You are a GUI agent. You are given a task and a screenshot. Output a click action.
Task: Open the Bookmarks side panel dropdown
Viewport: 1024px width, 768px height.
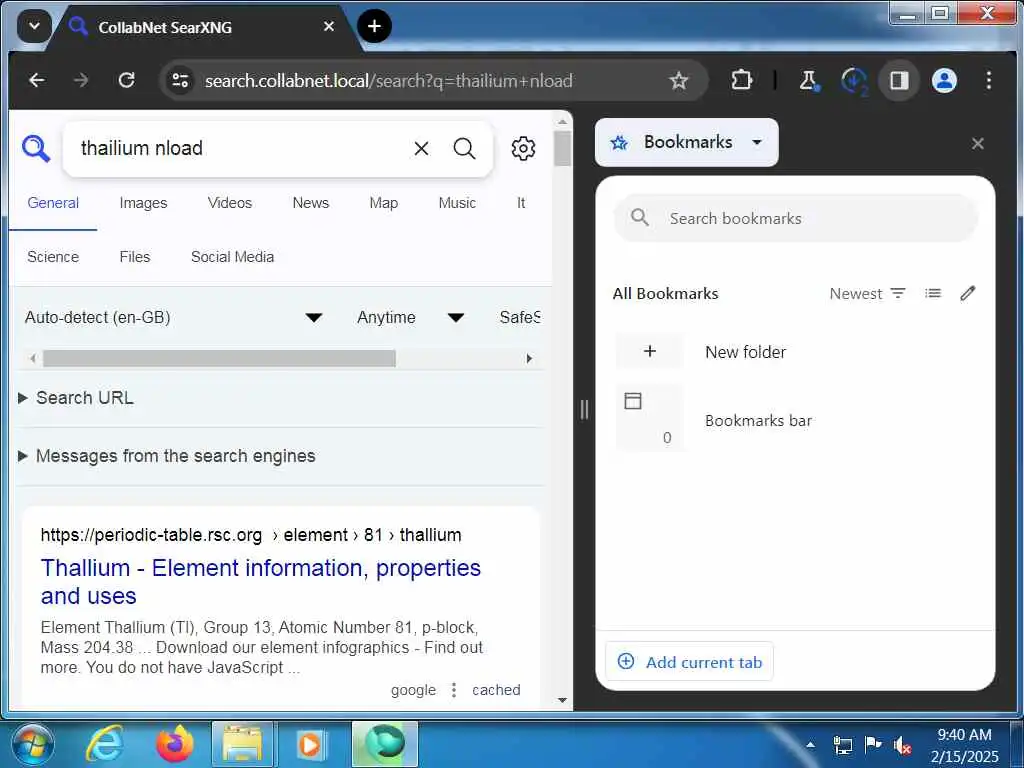(686, 142)
